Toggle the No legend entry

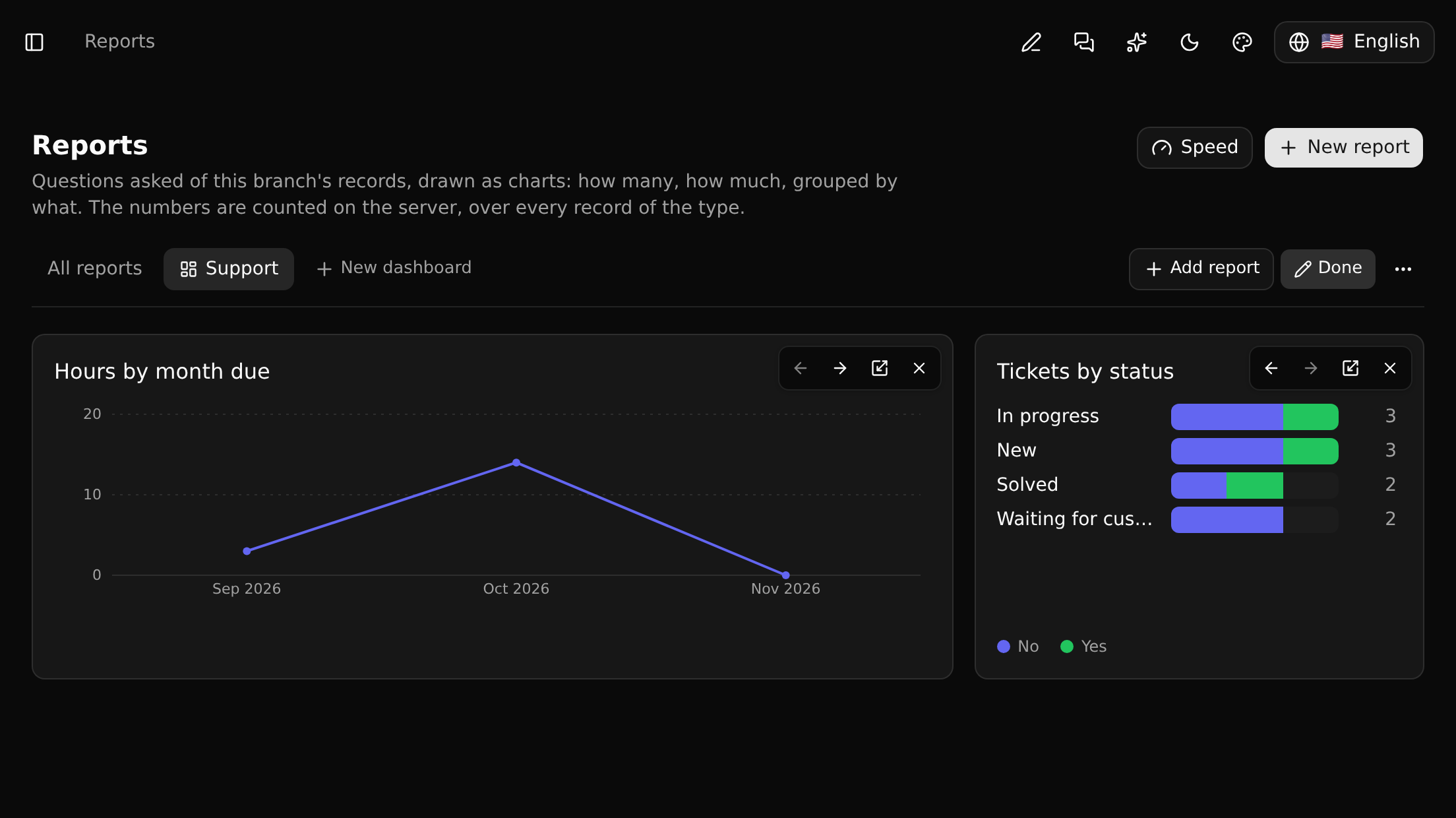pyautogui.click(x=1018, y=646)
